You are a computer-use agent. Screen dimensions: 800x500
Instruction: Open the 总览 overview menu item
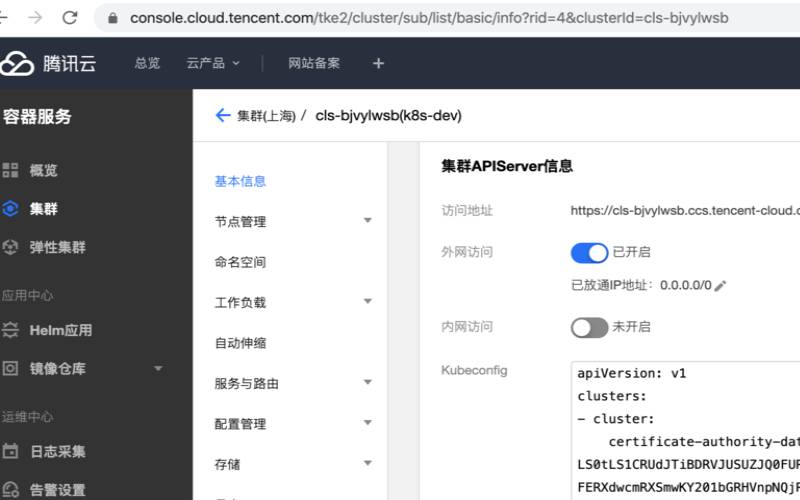coord(147,63)
